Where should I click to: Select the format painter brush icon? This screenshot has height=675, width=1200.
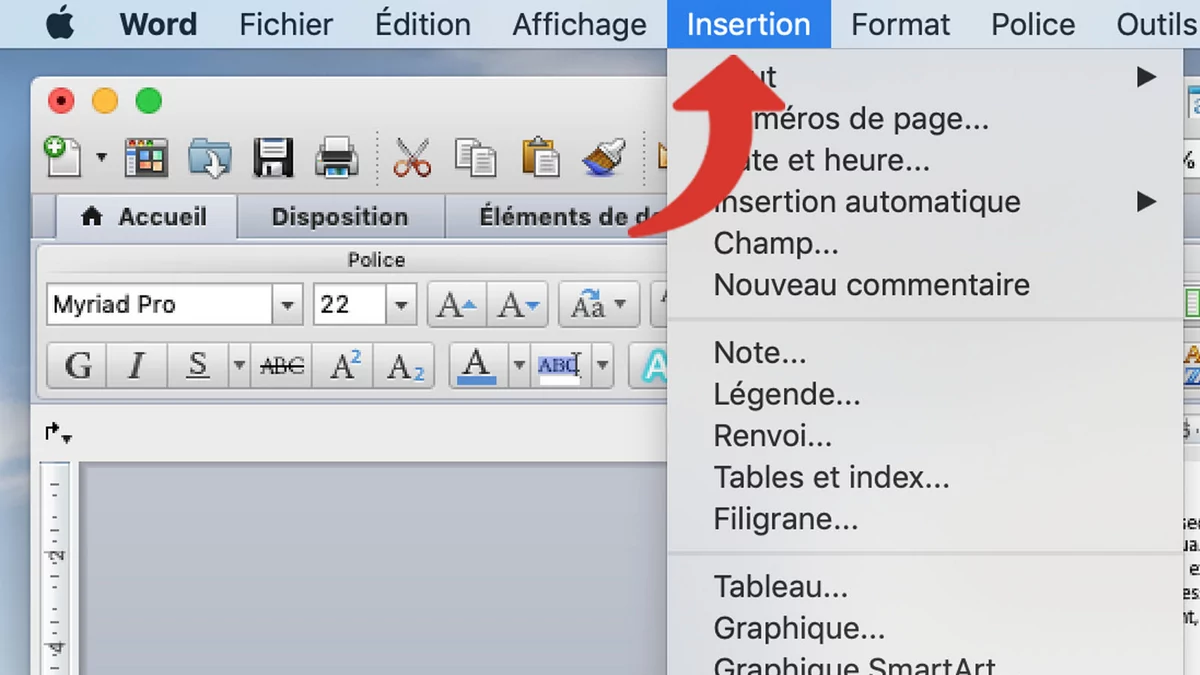[603, 157]
